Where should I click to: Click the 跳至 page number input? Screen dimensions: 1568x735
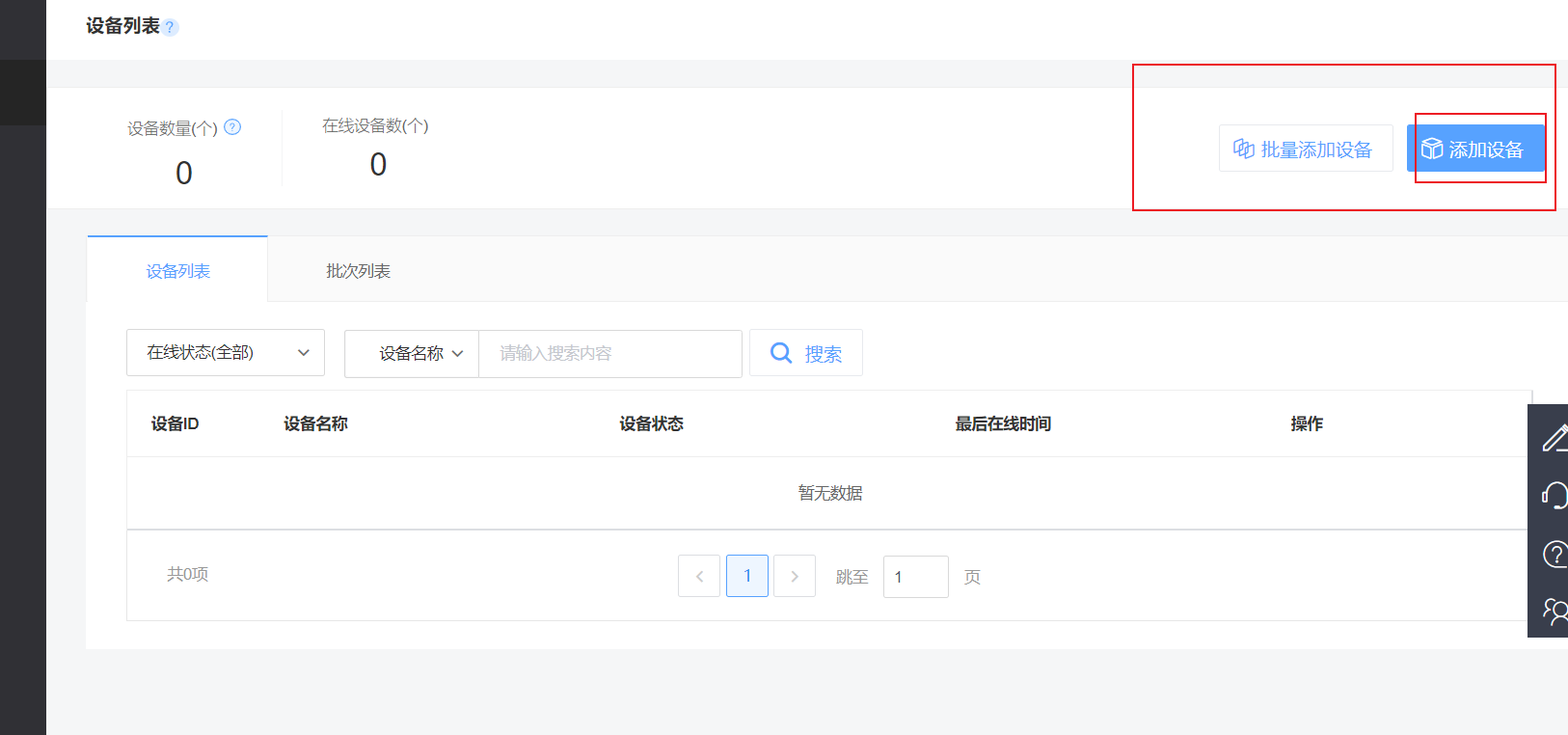[x=916, y=576]
